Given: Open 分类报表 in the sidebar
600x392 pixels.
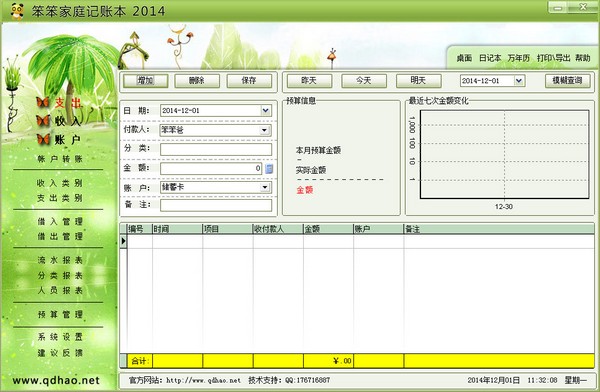Looking at the screenshot, I should pyautogui.click(x=60, y=275).
